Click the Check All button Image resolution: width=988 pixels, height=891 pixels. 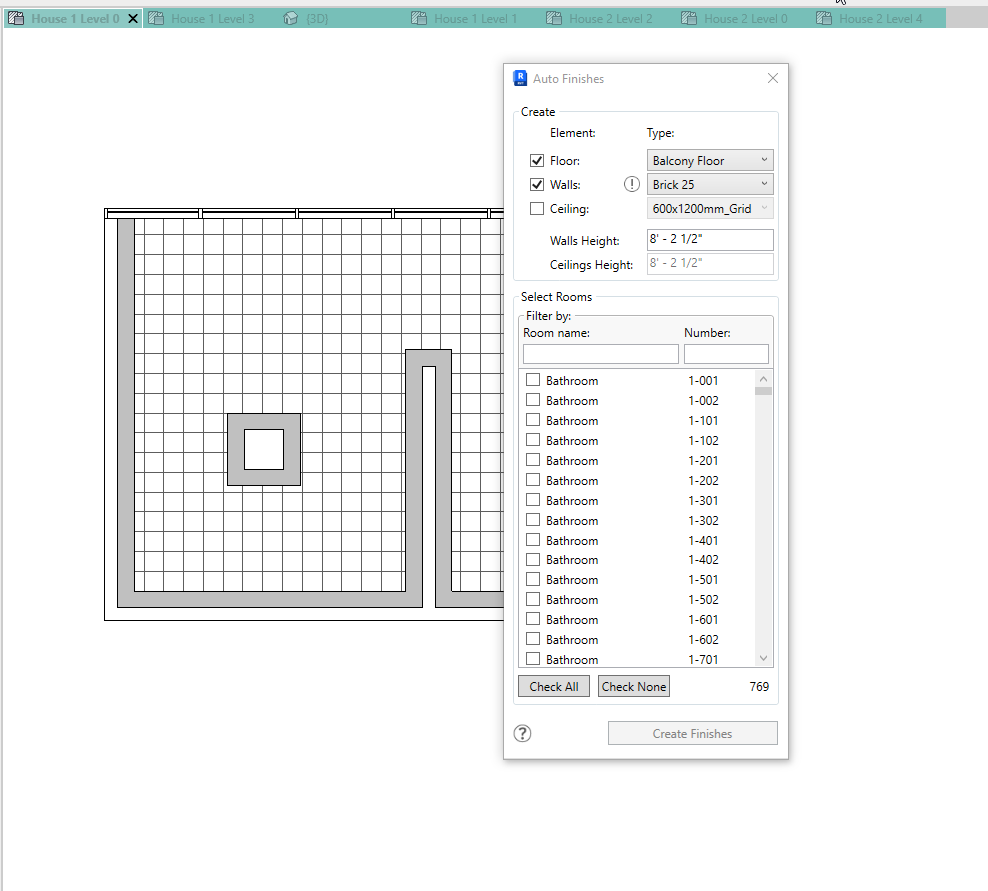pyautogui.click(x=554, y=686)
